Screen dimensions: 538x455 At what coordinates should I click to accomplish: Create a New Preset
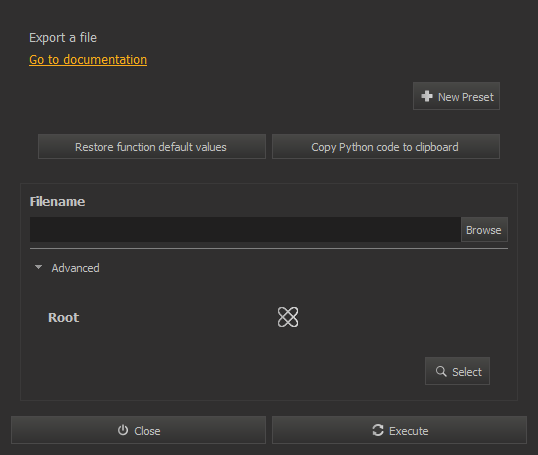(x=456, y=96)
